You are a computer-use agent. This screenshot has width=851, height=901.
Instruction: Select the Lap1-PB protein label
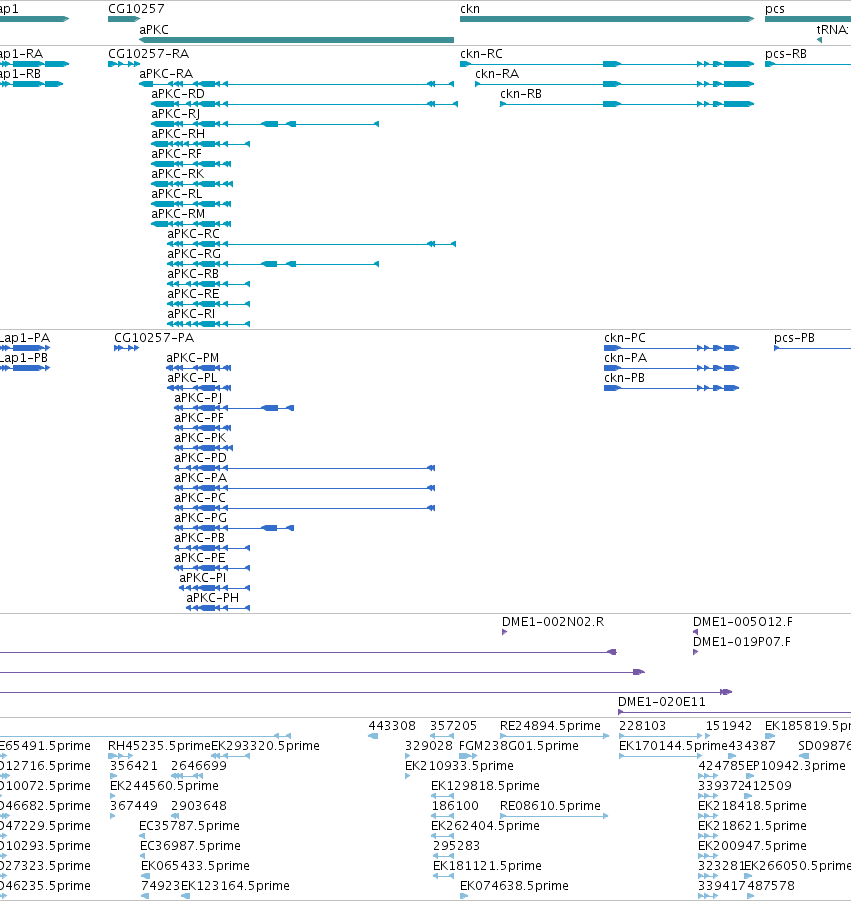click(x=24, y=357)
